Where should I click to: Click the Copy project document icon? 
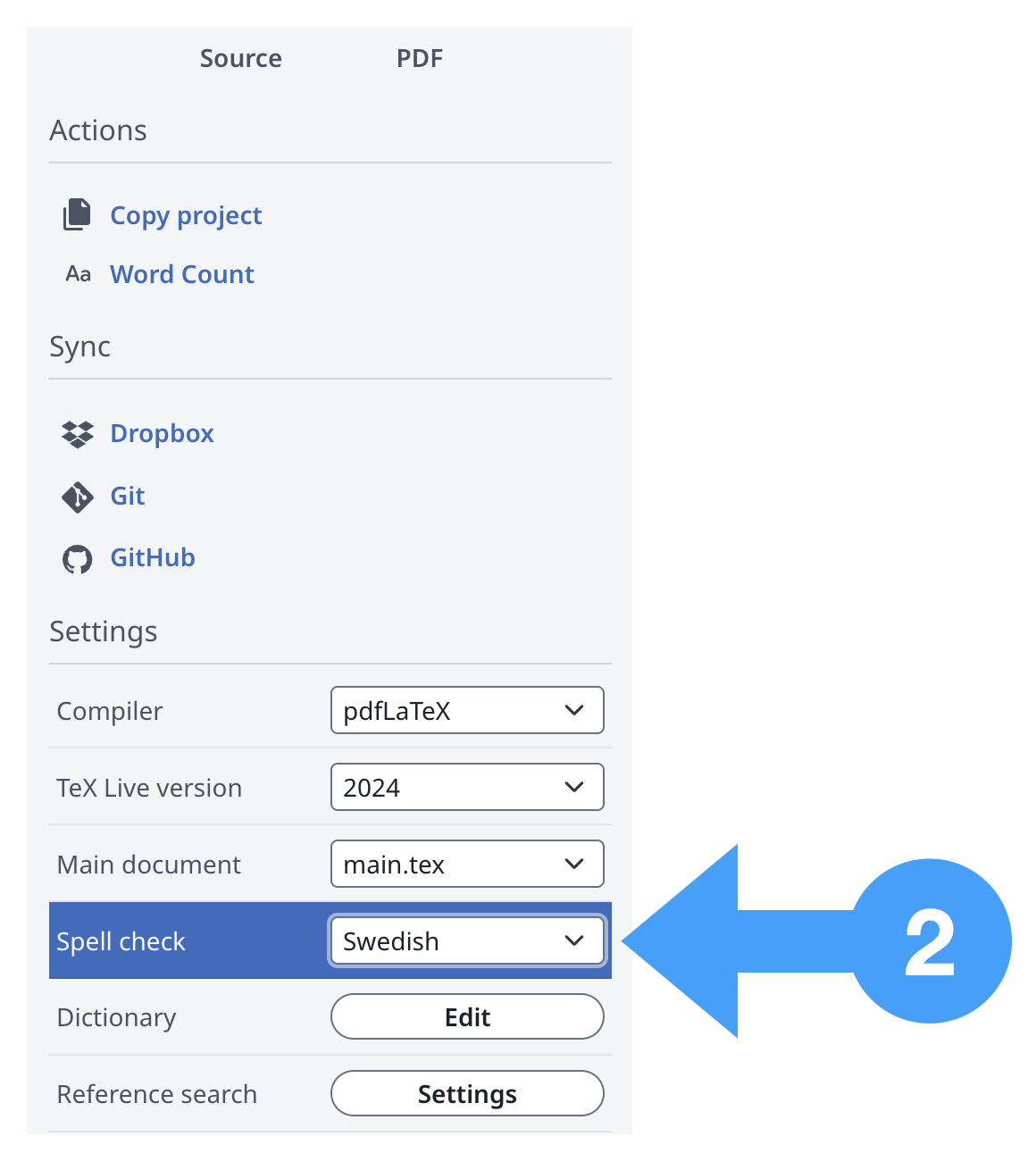pyautogui.click(x=77, y=215)
